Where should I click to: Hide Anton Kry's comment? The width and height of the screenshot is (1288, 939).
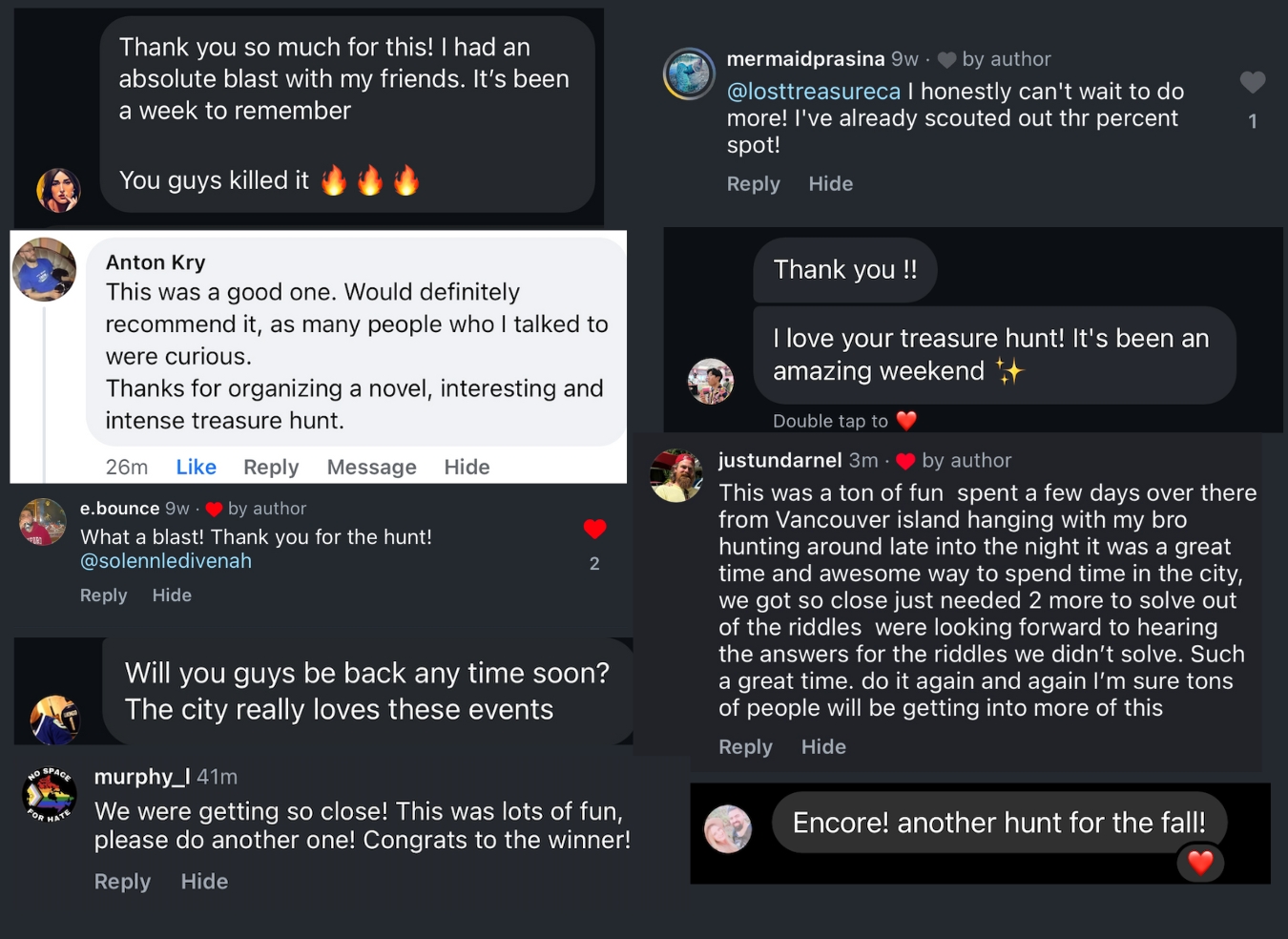(x=467, y=467)
